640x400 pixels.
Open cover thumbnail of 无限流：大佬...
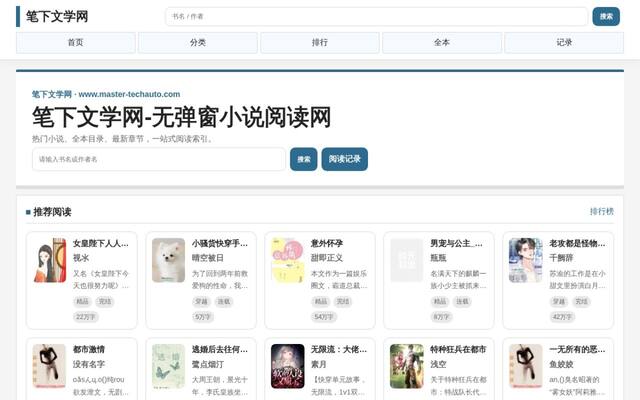click(x=288, y=366)
